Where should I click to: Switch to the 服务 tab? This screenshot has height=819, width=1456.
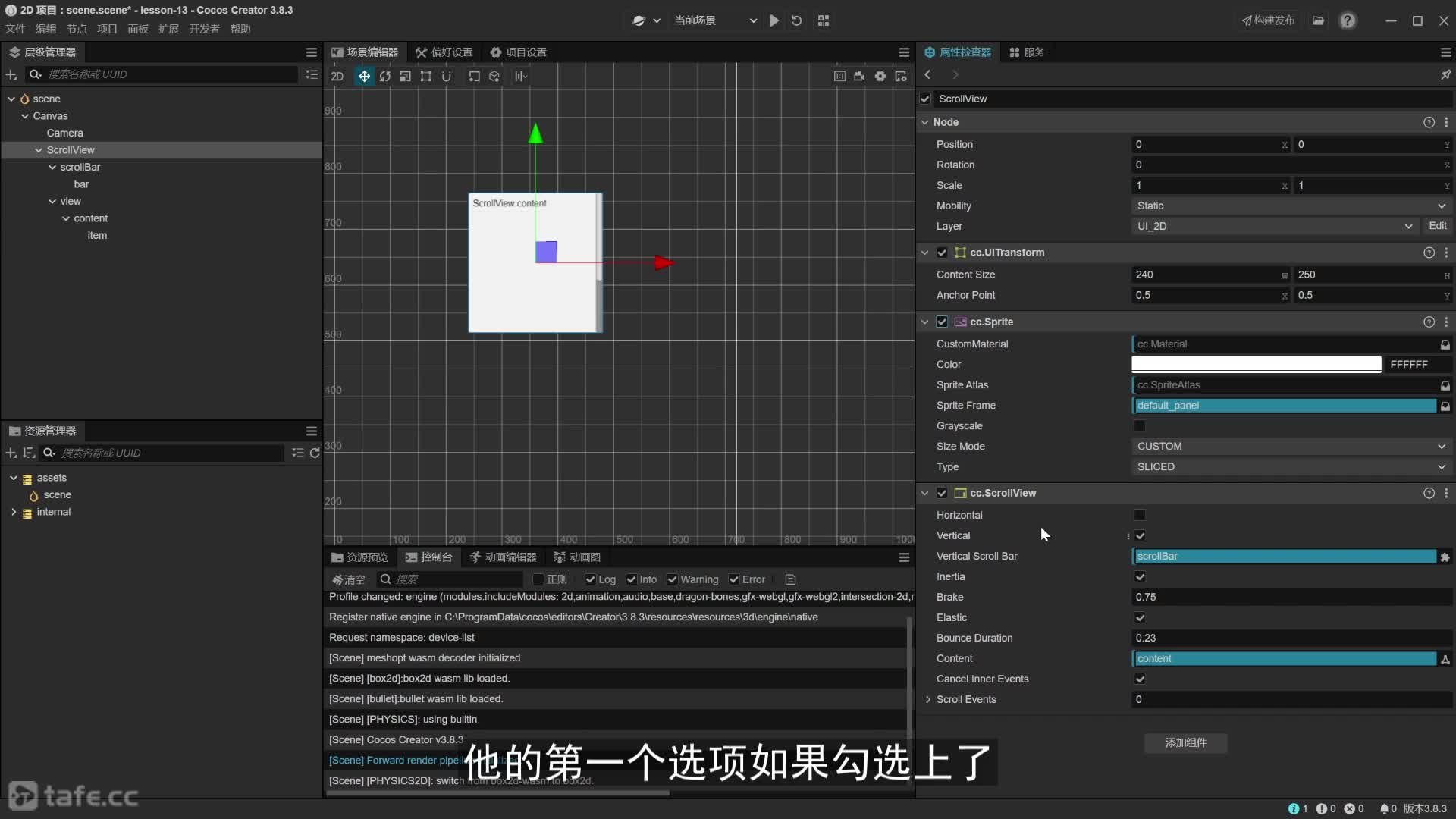pos(1027,52)
